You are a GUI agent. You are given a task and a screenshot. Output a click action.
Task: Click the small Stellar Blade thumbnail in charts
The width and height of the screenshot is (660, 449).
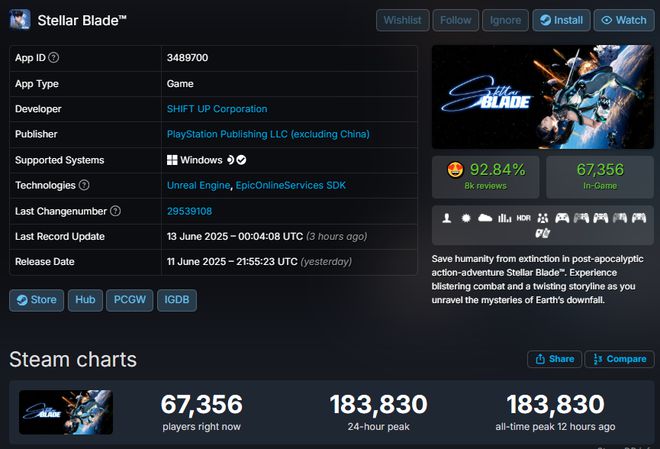[66, 412]
